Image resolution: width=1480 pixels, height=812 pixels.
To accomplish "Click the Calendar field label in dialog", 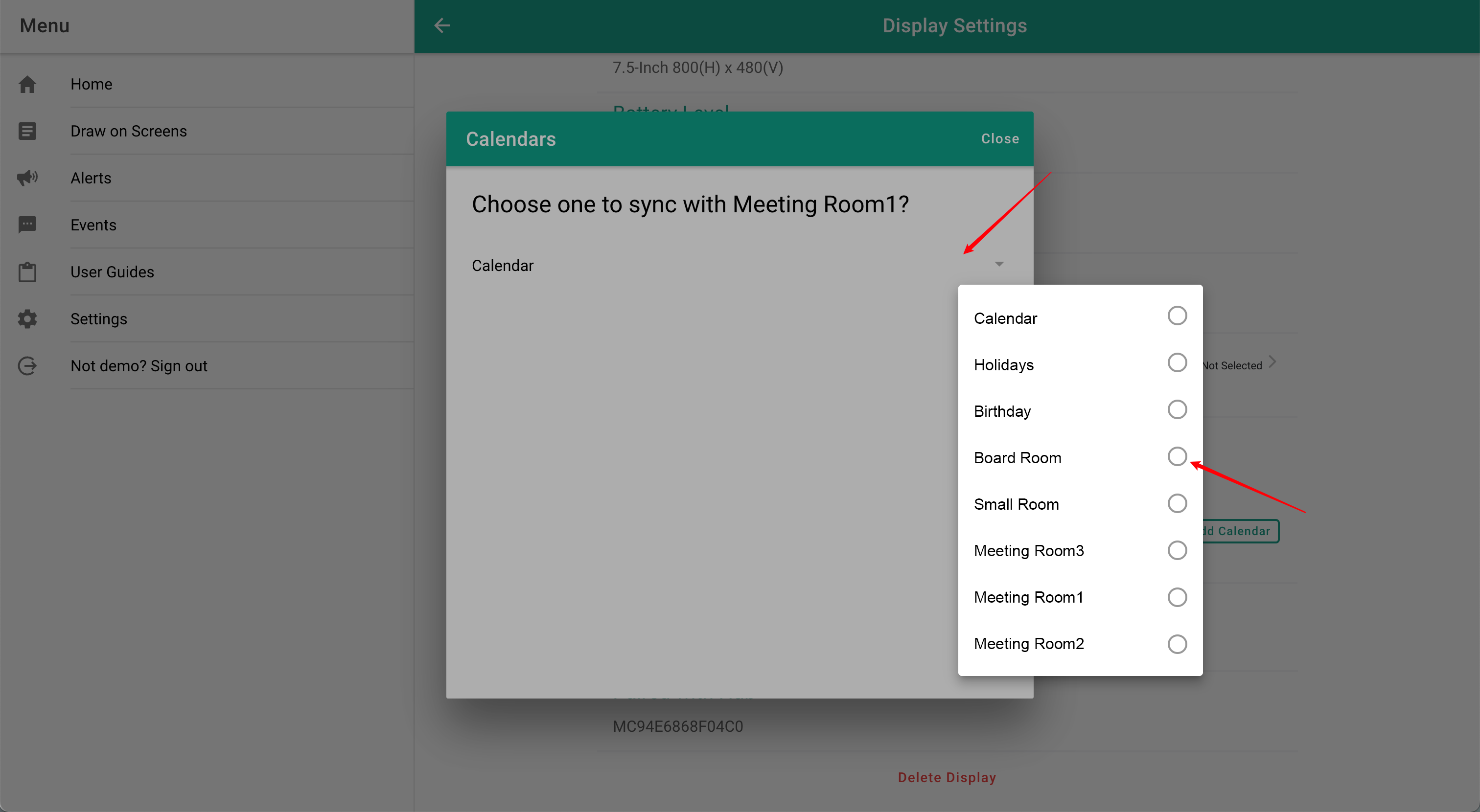I will coord(503,265).
